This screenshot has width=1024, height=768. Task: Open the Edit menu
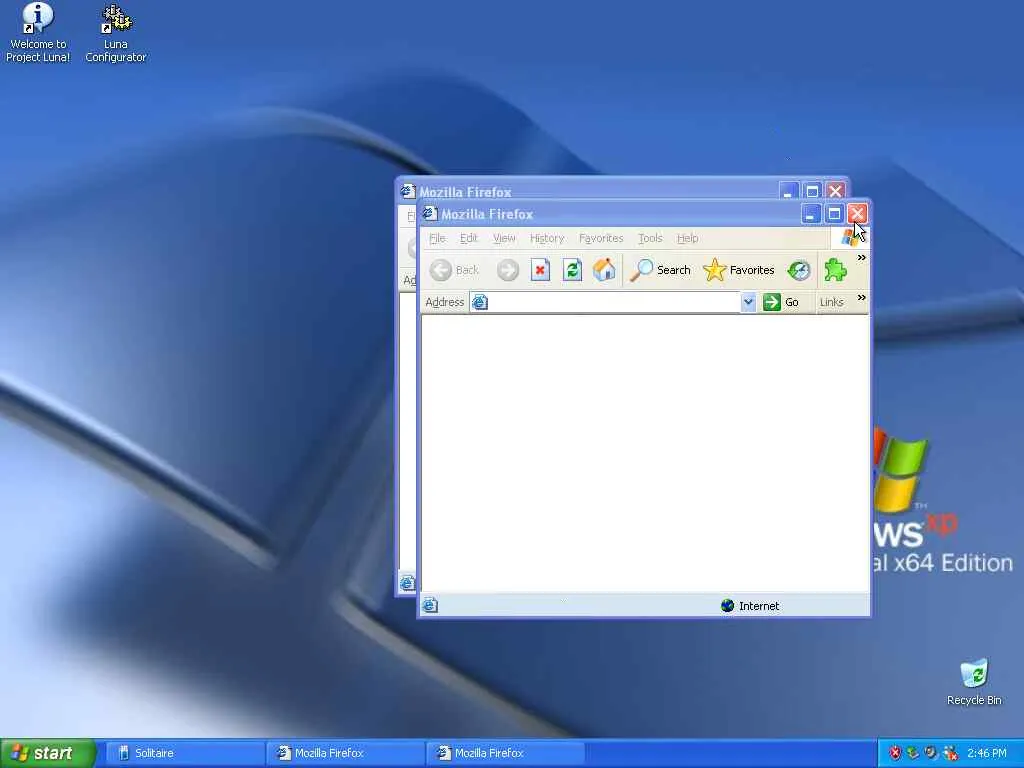click(x=468, y=238)
